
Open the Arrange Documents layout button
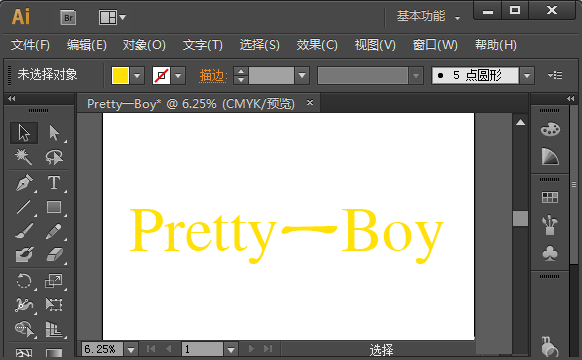112,17
